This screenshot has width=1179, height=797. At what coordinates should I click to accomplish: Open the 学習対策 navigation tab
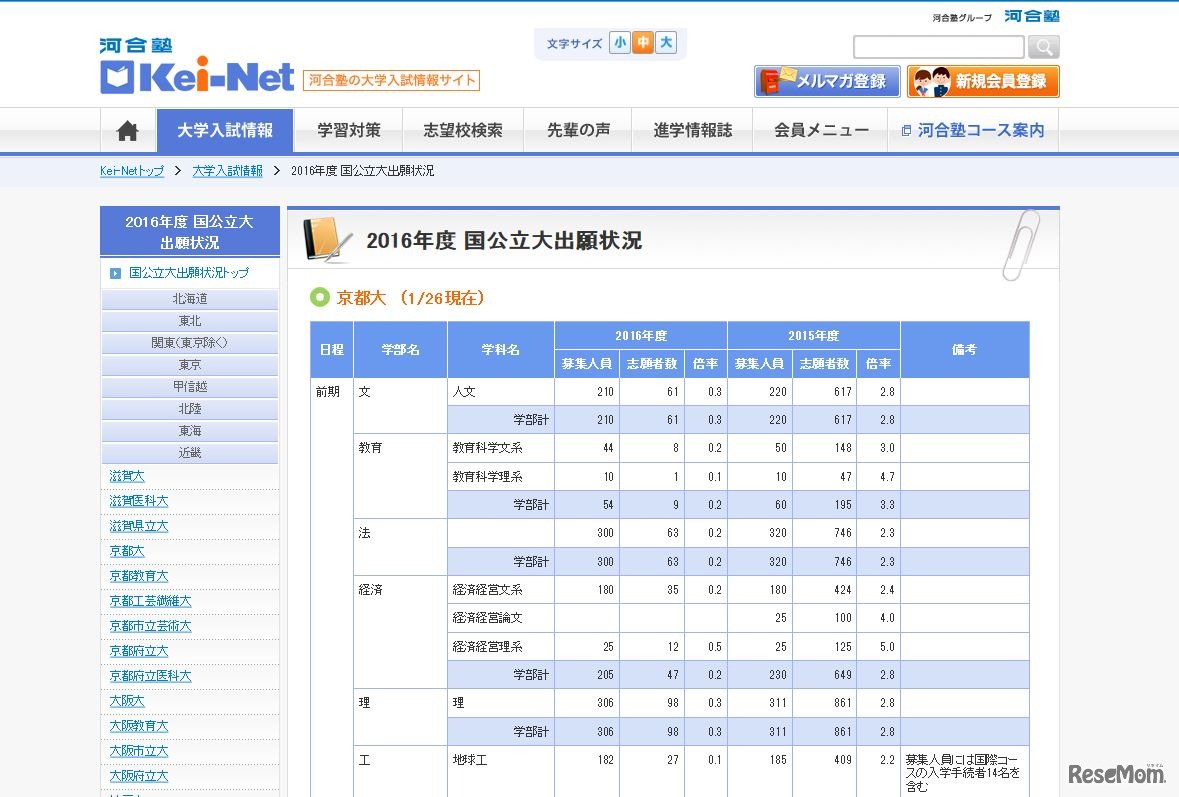coord(348,130)
